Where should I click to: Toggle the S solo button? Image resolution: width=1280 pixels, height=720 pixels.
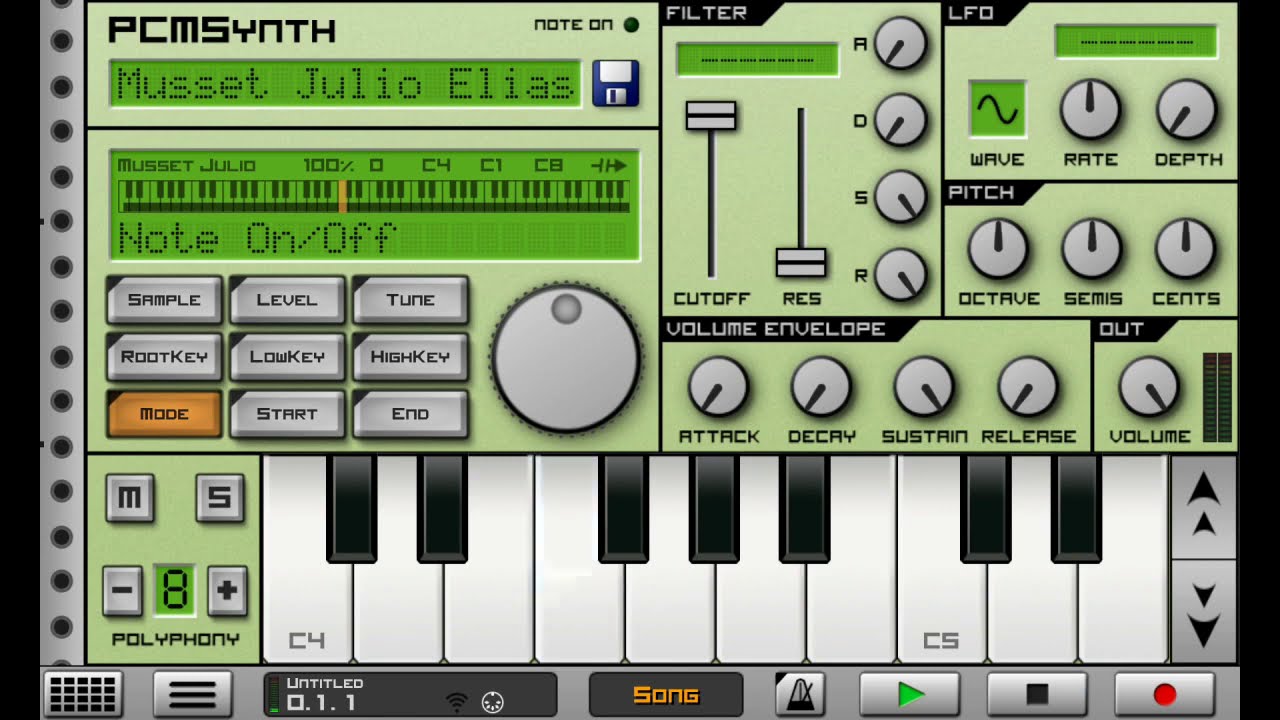click(x=219, y=497)
